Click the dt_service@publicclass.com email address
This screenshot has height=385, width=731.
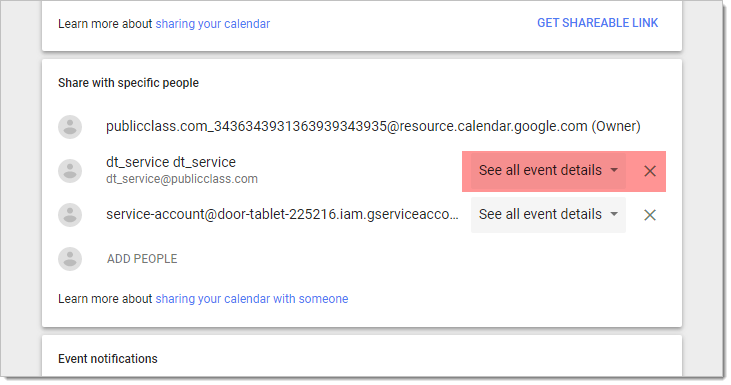point(182,179)
